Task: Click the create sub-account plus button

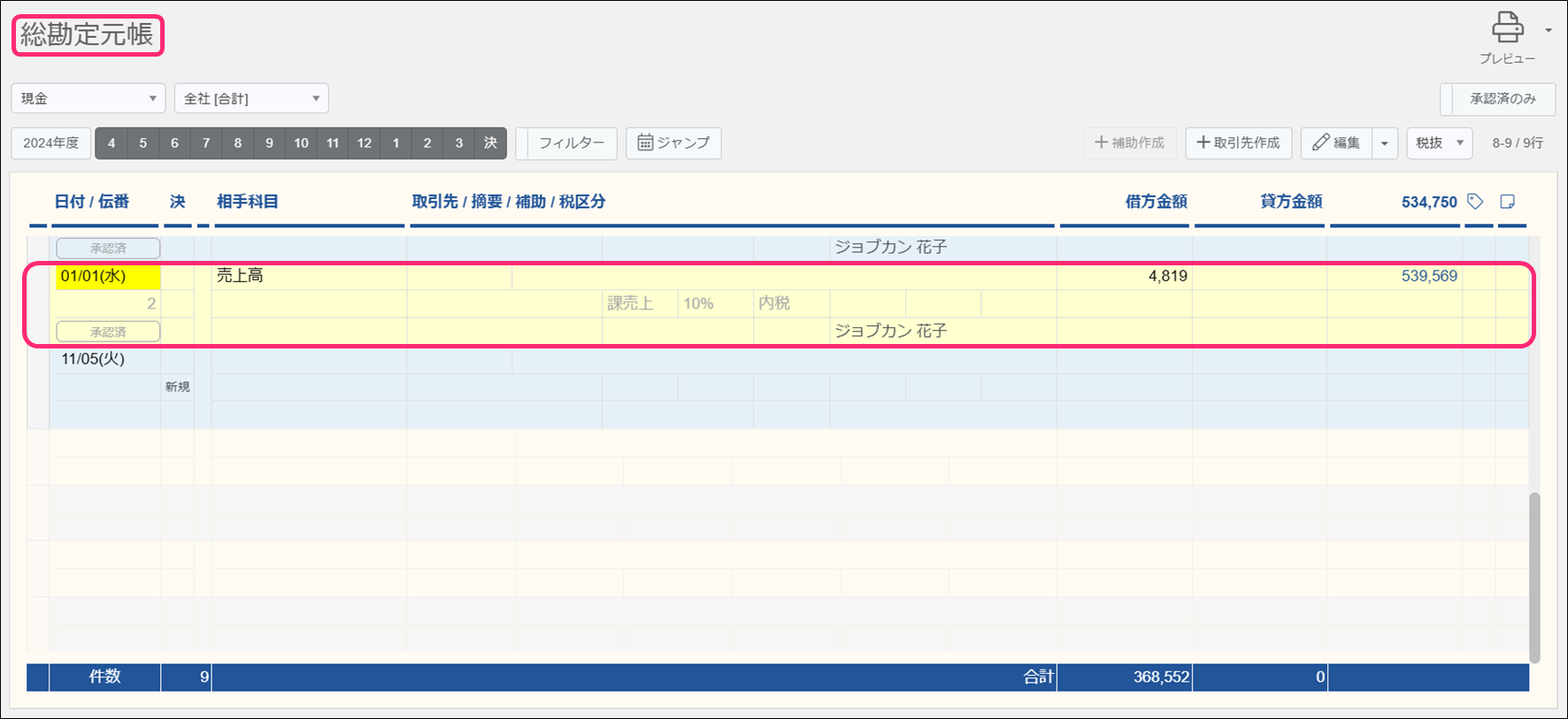Action: [1130, 143]
